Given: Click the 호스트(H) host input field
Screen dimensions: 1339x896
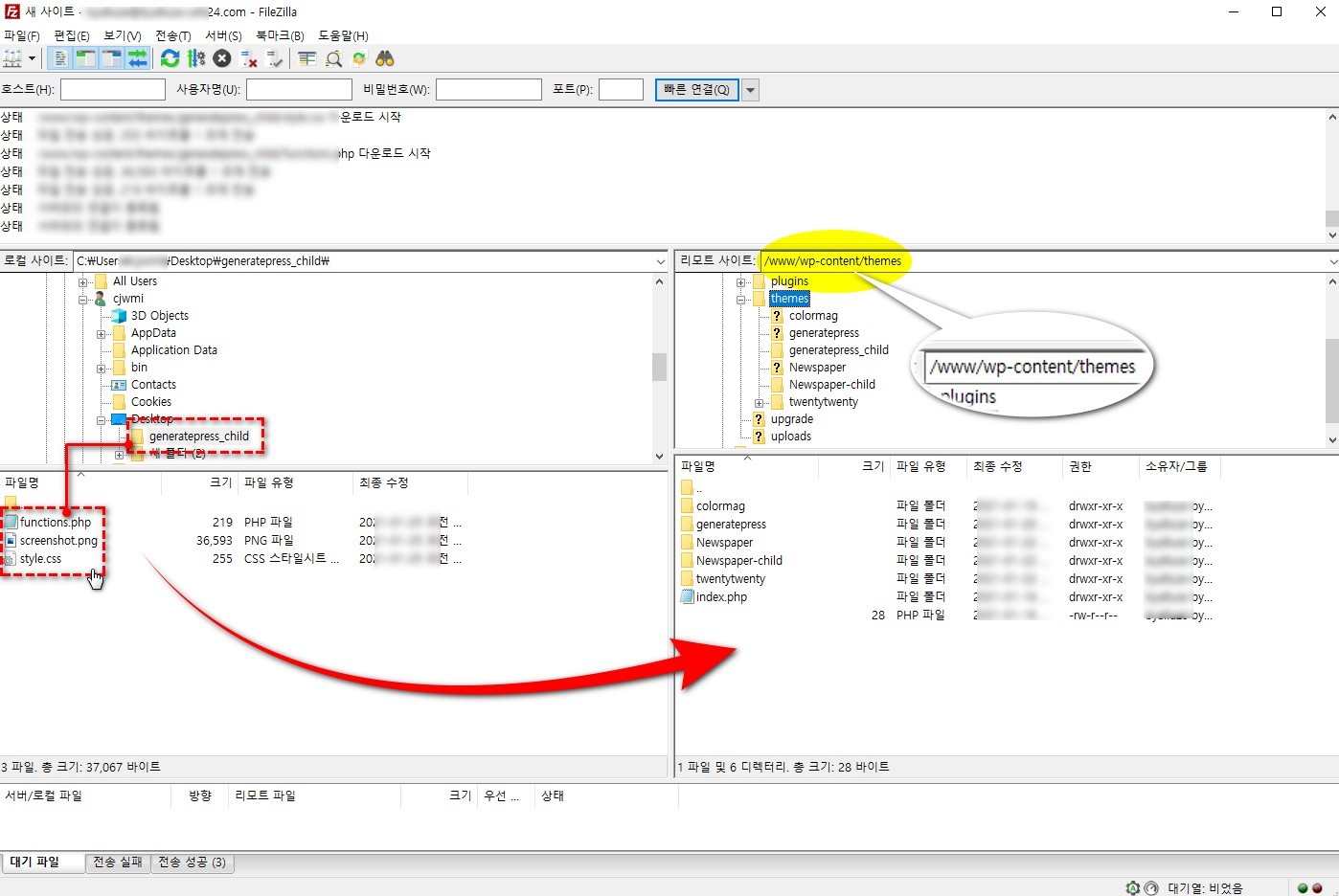Looking at the screenshot, I should click(x=113, y=89).
